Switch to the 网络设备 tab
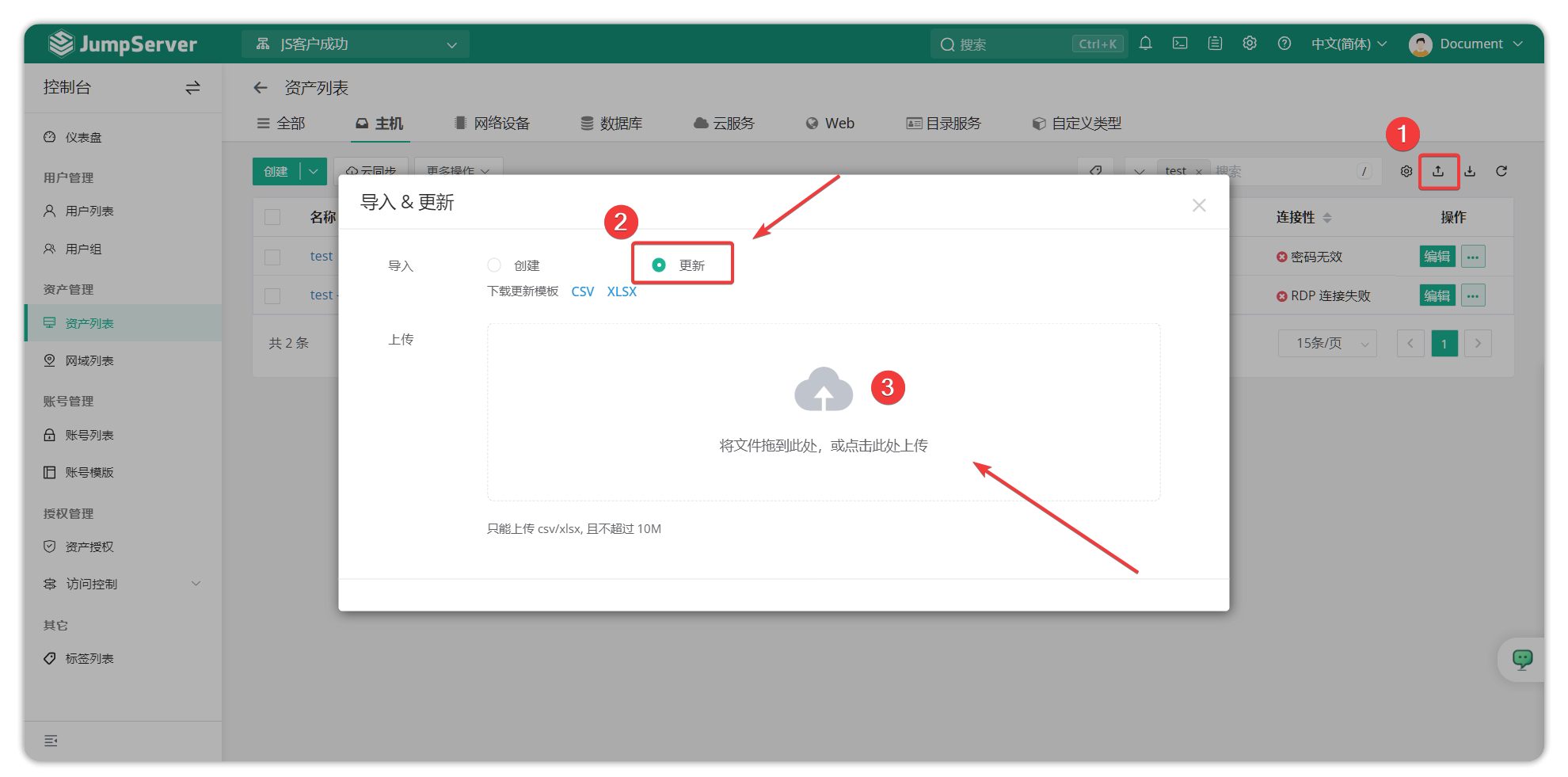The width and height of the screenshot is (1568, 777). tap(492, 124)
